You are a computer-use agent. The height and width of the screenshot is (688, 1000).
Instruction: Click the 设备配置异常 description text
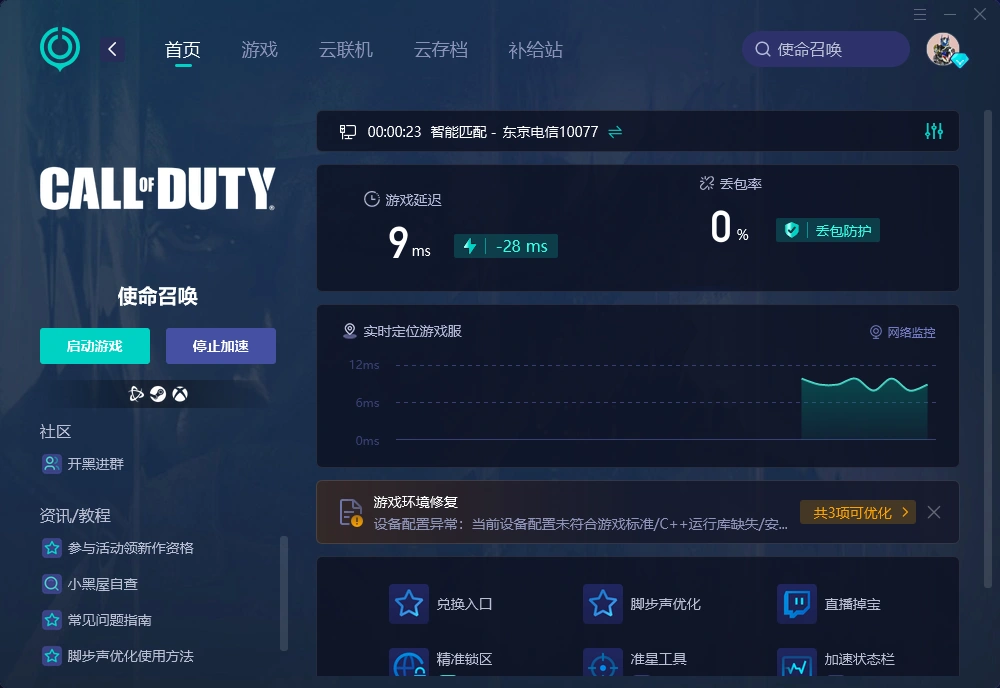tap(580, 524)
